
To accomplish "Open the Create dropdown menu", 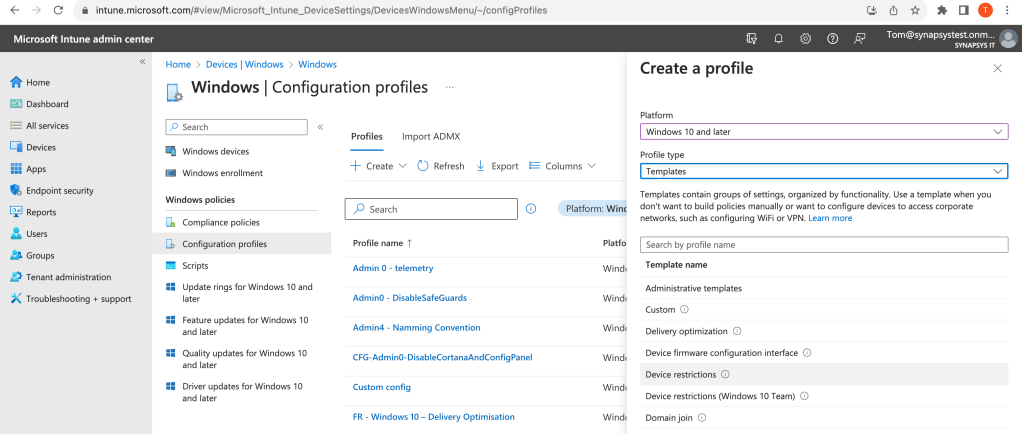I will tap(379, 166).
